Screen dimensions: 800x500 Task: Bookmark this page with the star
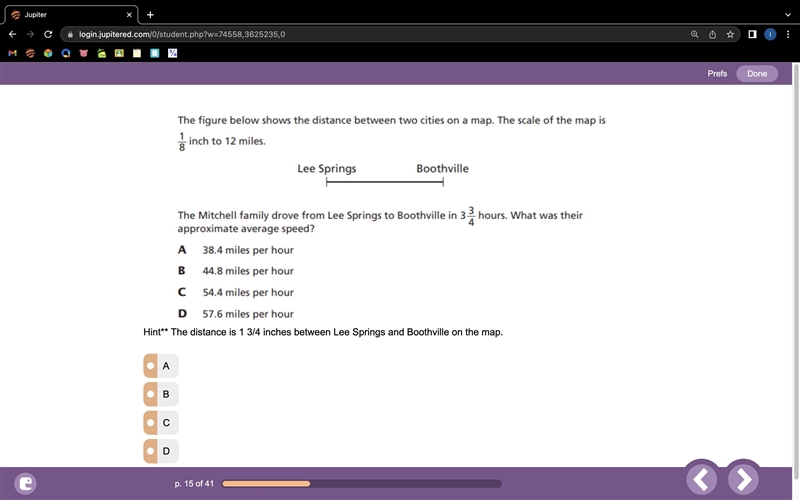pyautogui.click(x=730, y=34)
